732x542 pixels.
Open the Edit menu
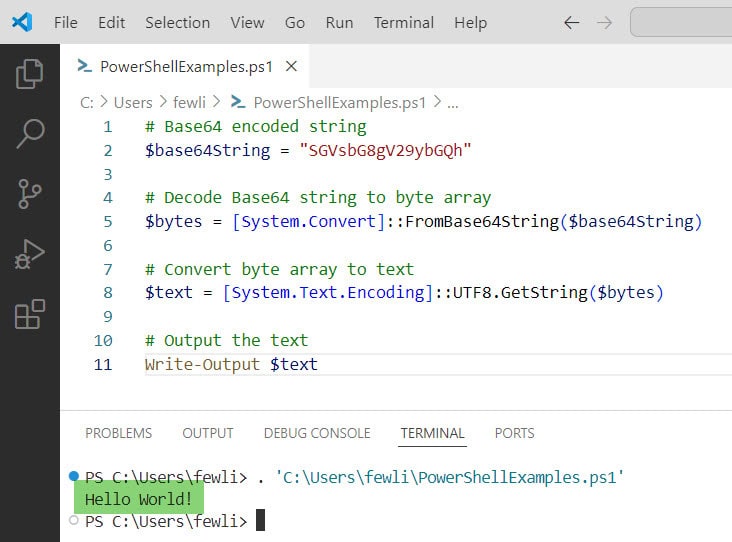(112, 22)
